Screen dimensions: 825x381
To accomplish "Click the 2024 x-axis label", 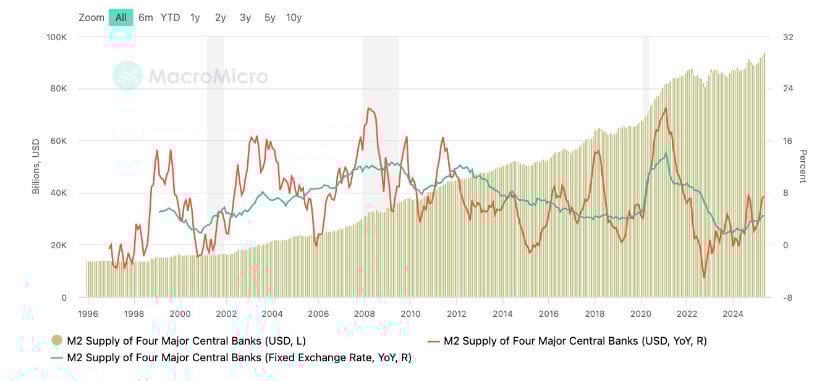I will pyautogui.click(x=733, y=315).
